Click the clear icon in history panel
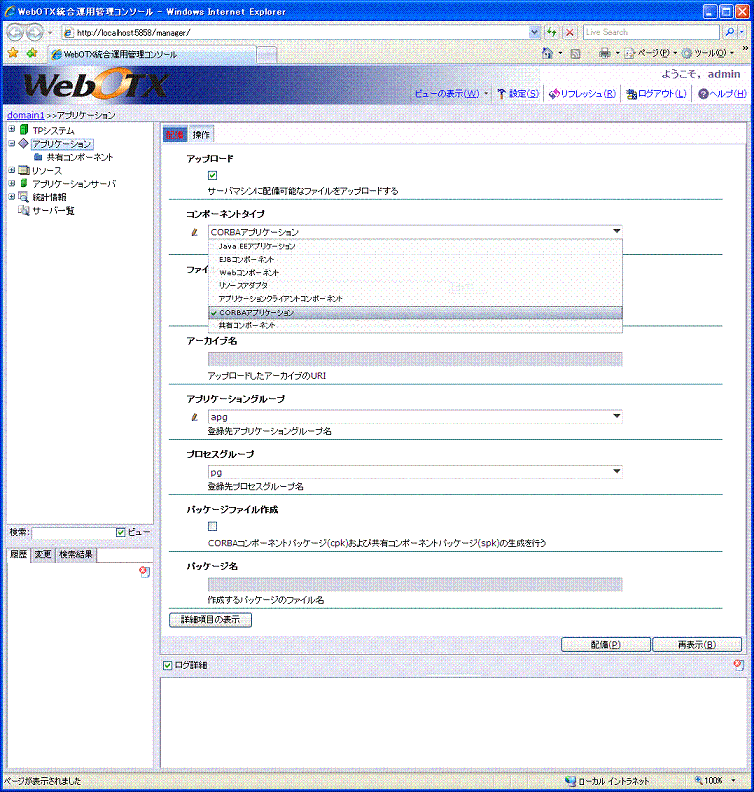Screen dimensions: 754x792 pyautogui.click(x=144, y=571)
